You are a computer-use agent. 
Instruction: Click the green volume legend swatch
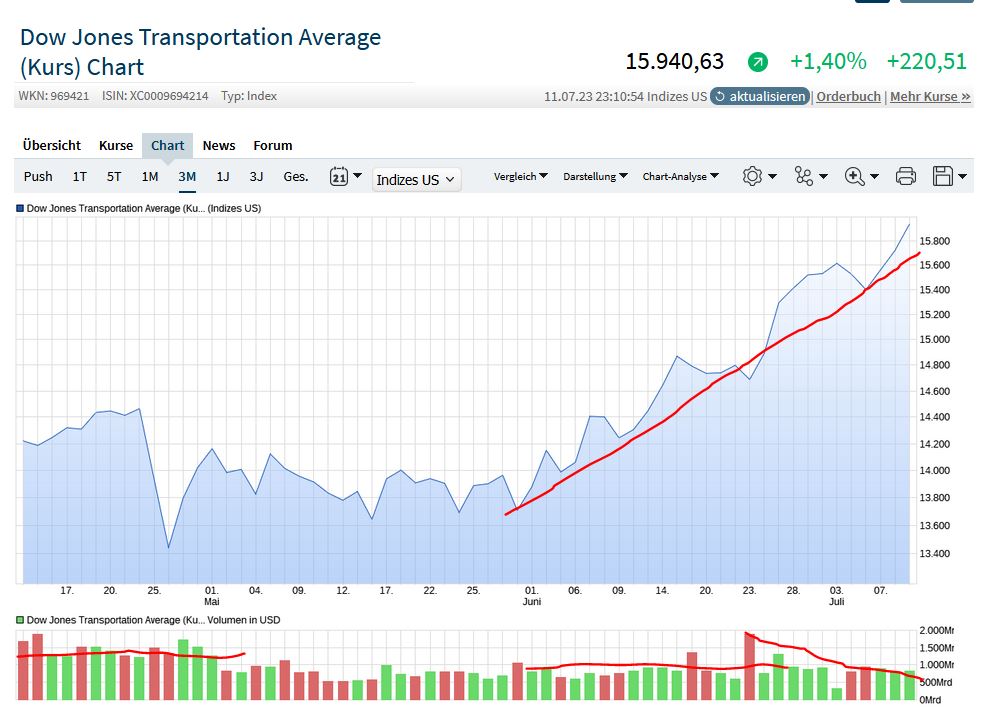[x=20, y=620]
